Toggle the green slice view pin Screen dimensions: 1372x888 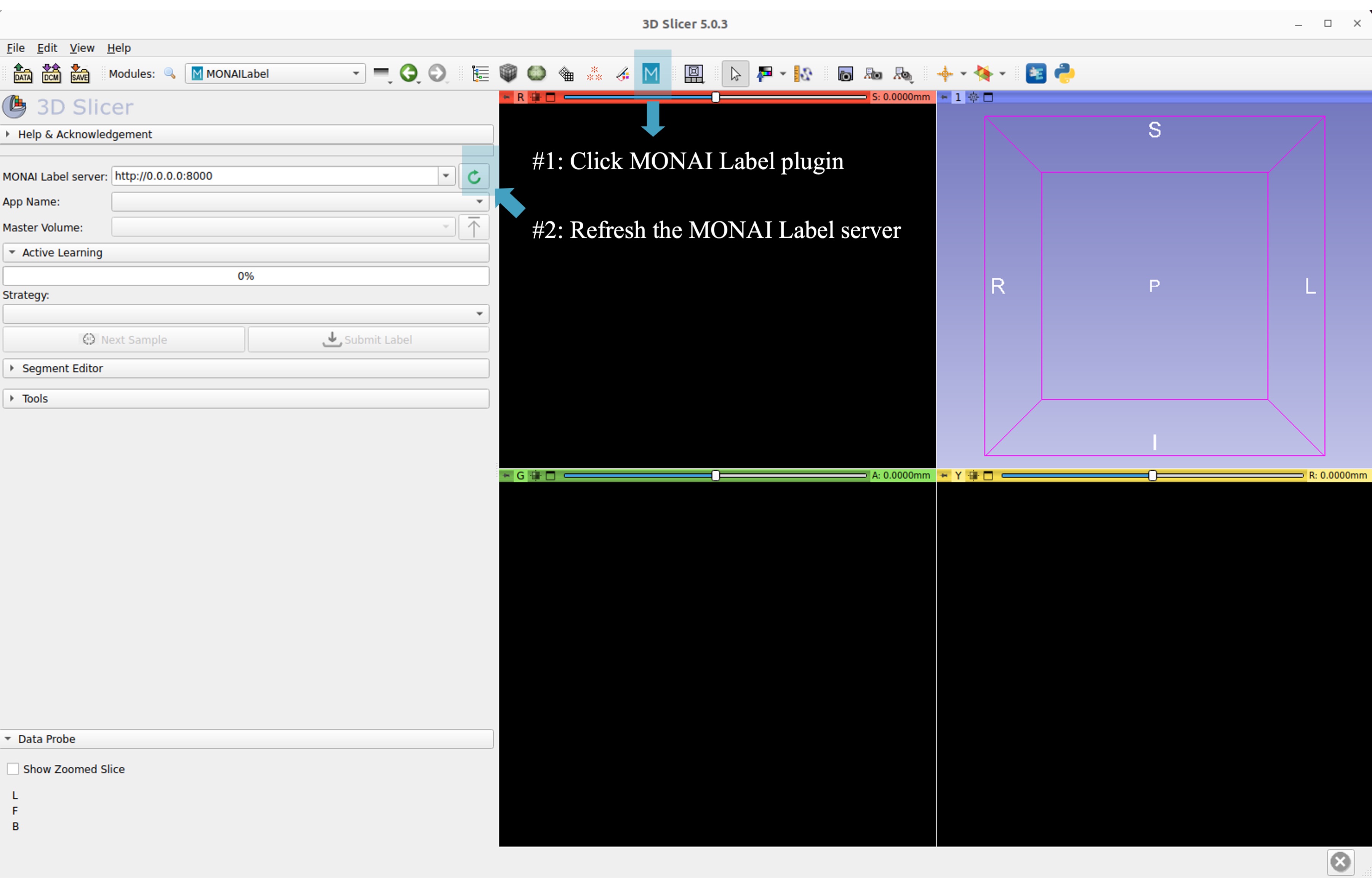(506, 476)
